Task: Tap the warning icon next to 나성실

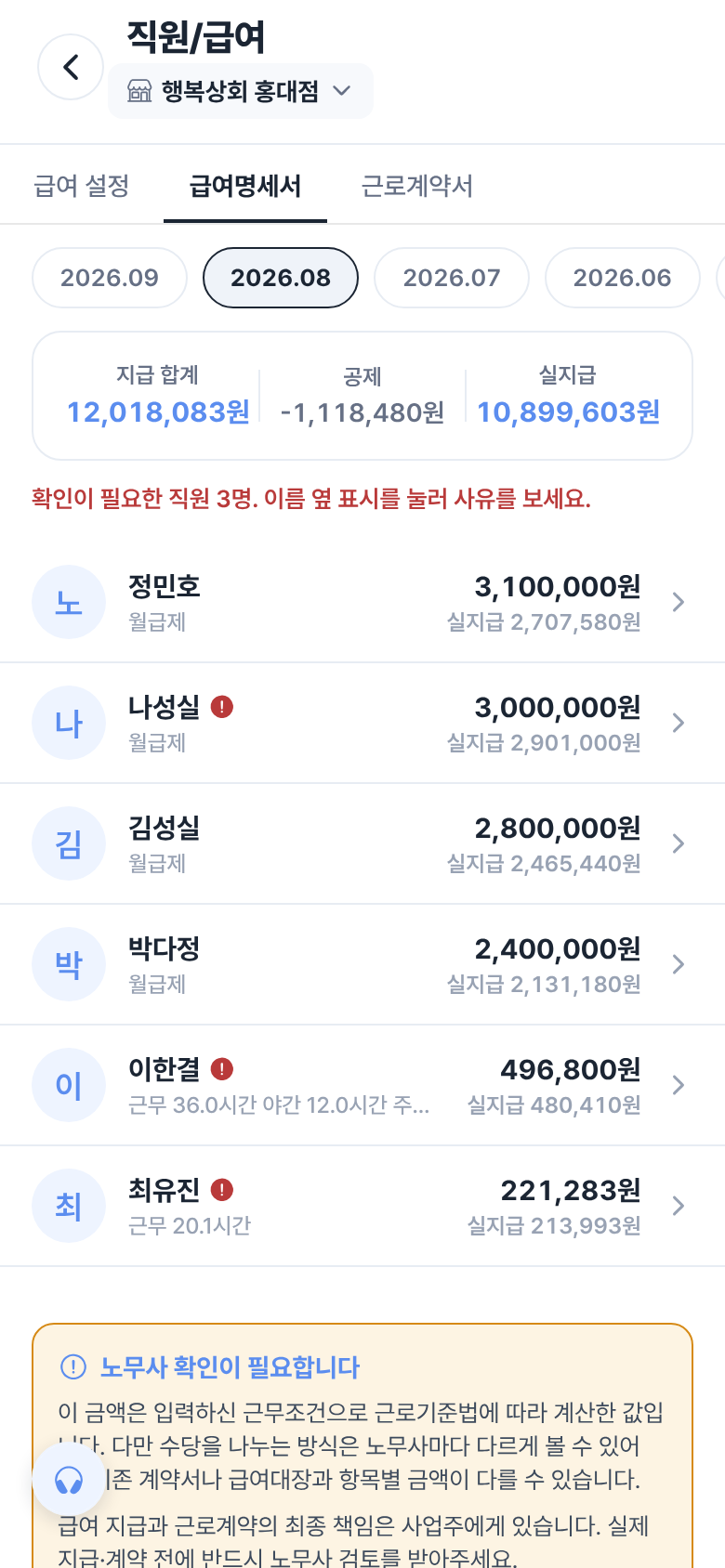Action: 222,707
